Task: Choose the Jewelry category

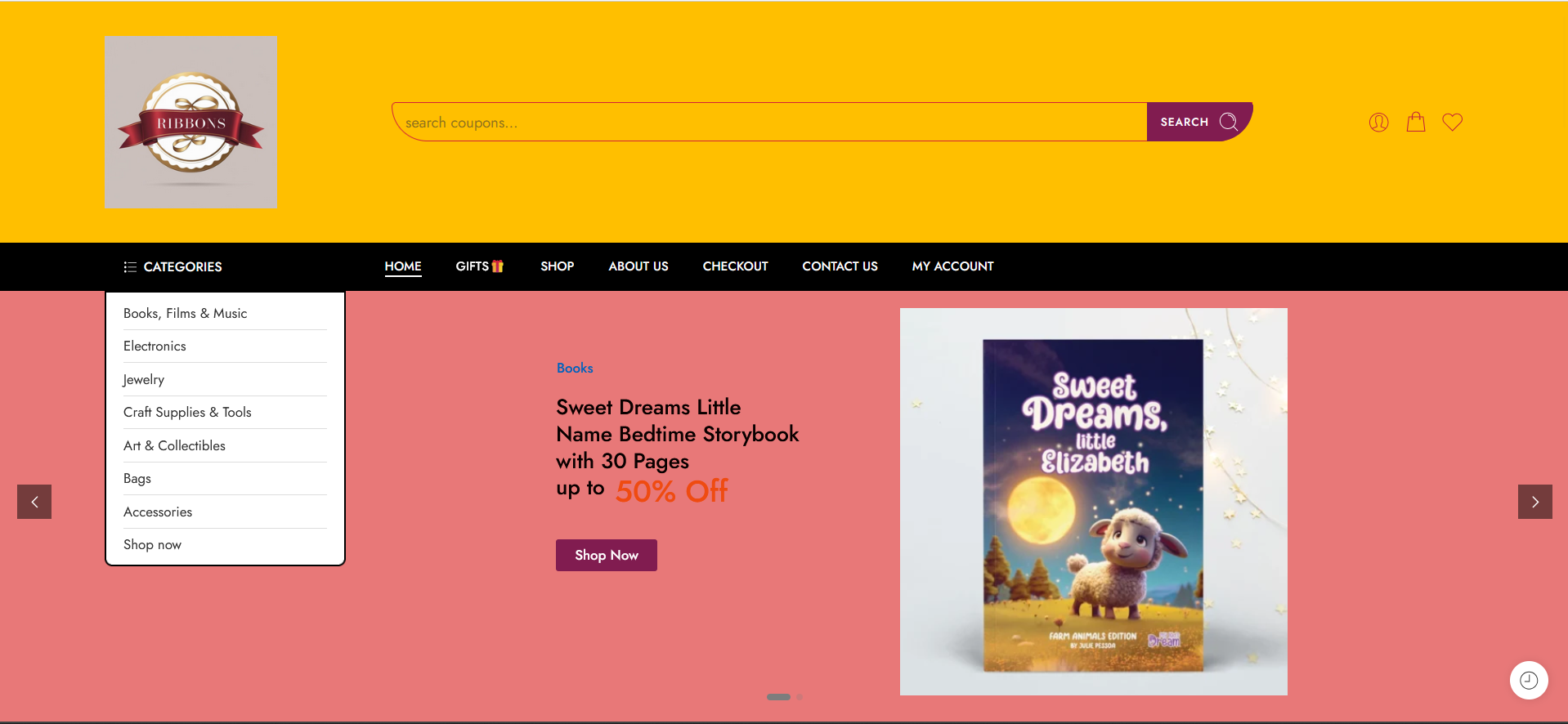Action: point(144,380)
